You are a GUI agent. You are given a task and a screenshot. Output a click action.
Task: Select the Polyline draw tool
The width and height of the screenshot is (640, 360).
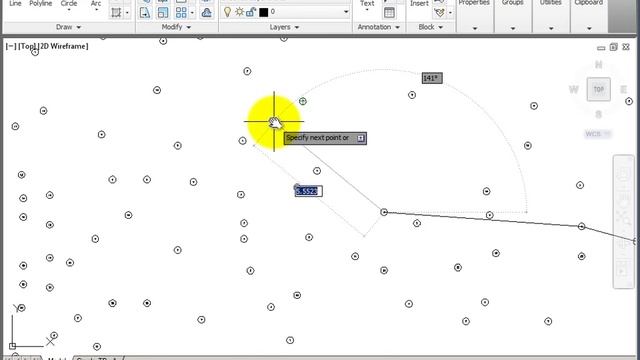[x=40, y=4]
